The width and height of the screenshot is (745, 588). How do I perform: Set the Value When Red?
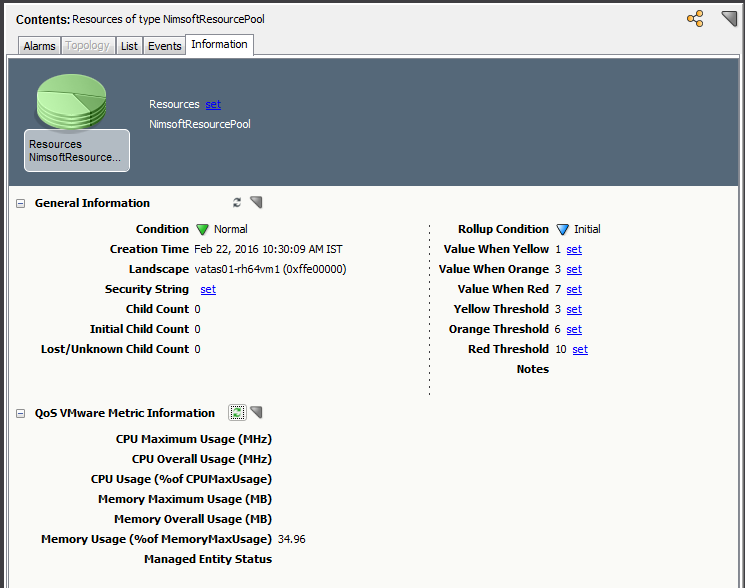point(574,289)
